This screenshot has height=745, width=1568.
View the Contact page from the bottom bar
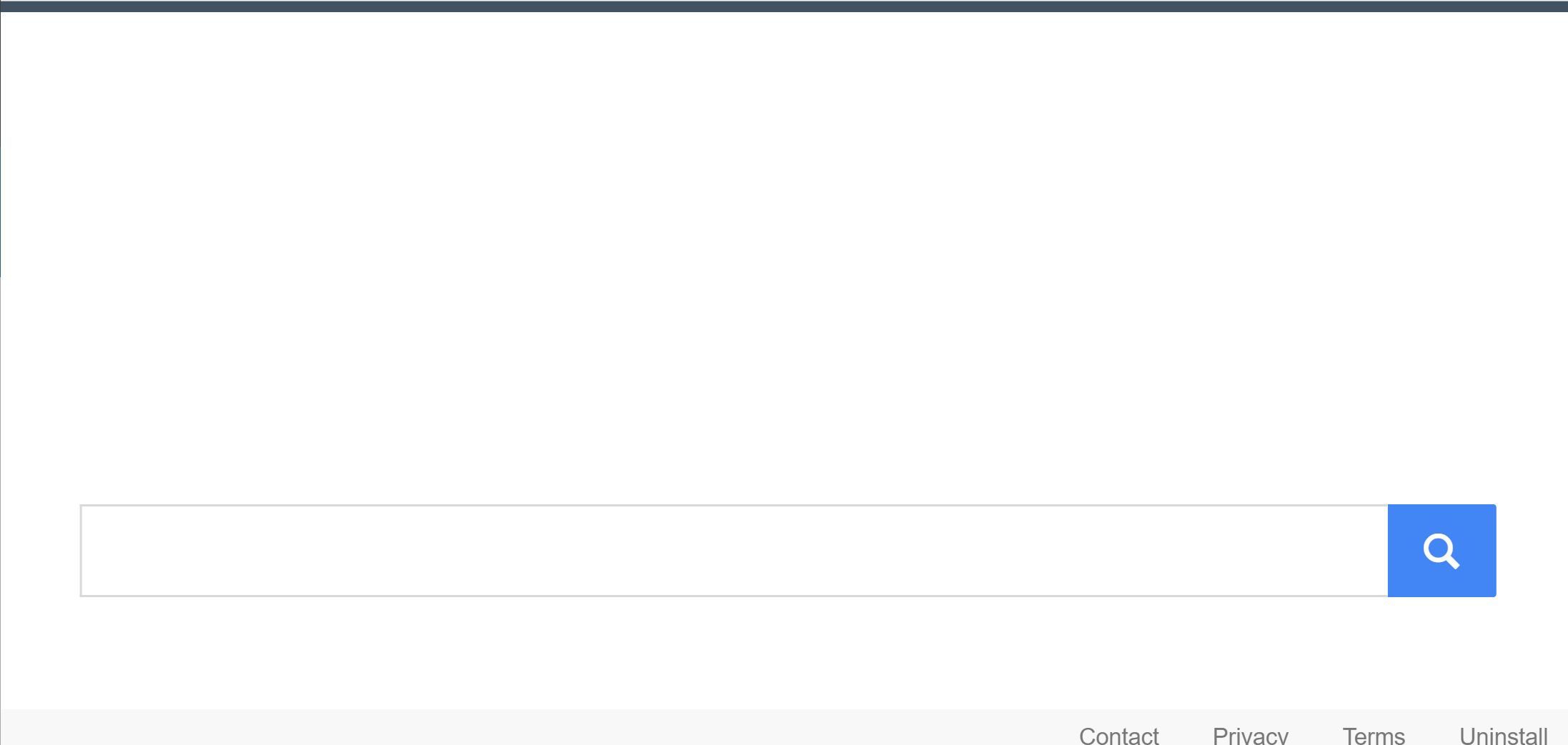(x=1118, y=735)
